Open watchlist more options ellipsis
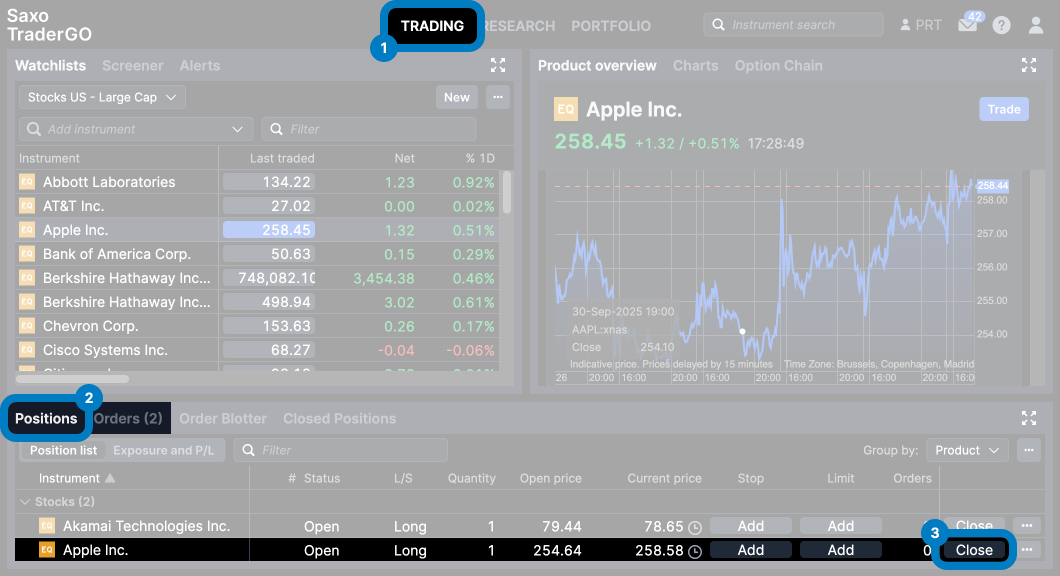This screenshot has height=576, width=1060. tap(498, 97)
